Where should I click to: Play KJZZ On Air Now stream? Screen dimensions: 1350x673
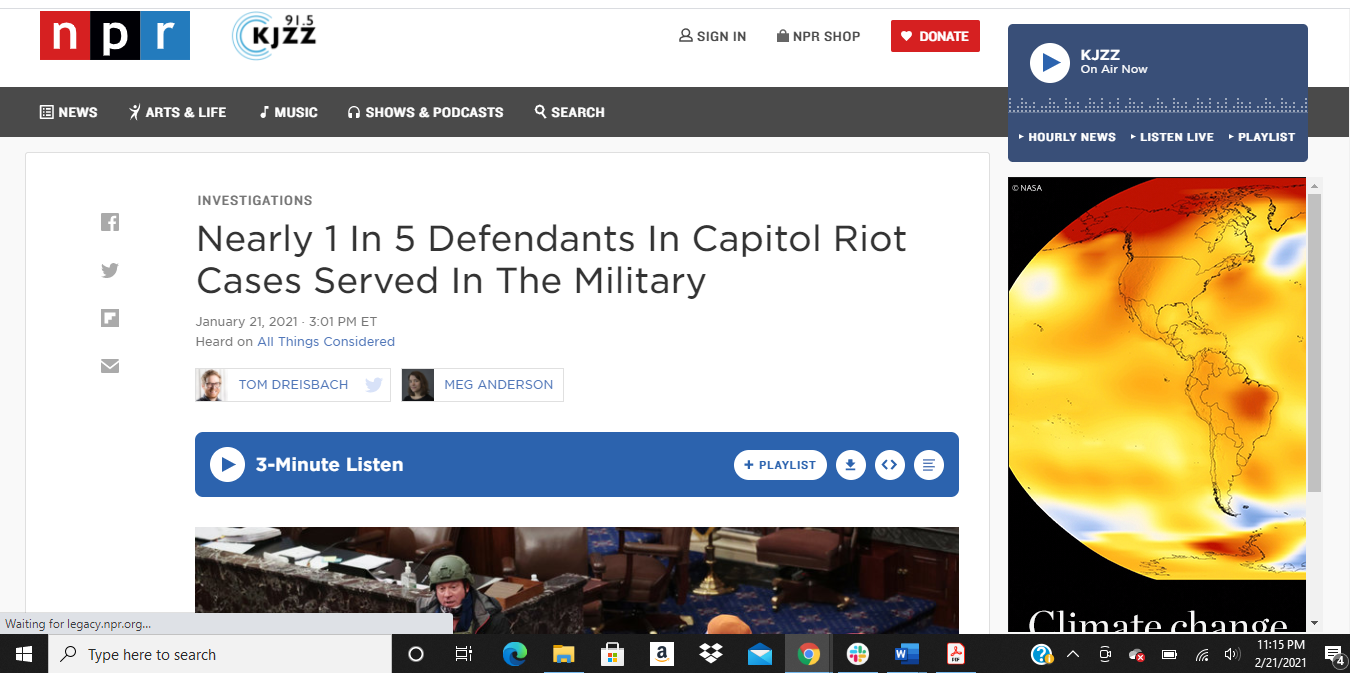pos(1050,62)
